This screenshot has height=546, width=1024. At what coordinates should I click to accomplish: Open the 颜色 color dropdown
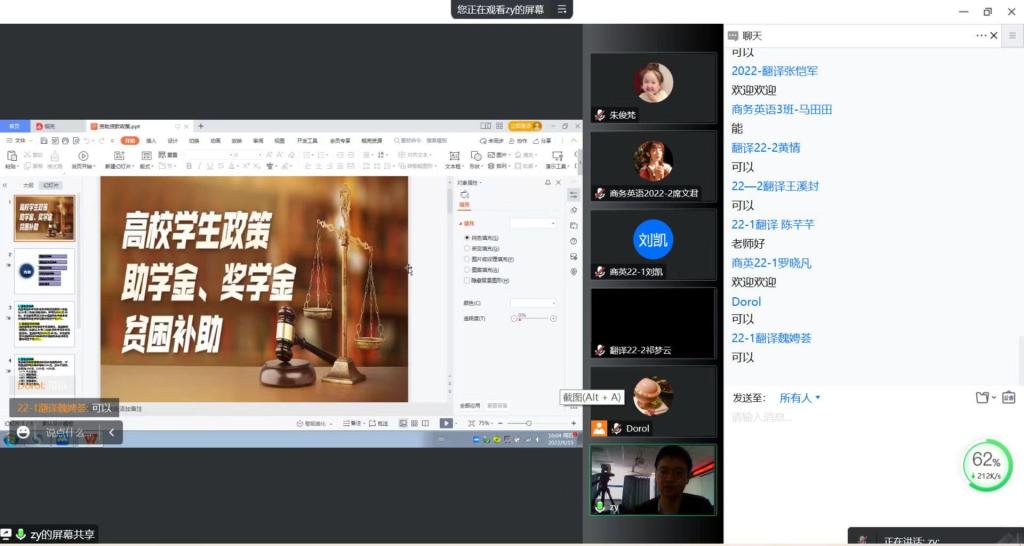pyautogui.click(x=532, y=302)
